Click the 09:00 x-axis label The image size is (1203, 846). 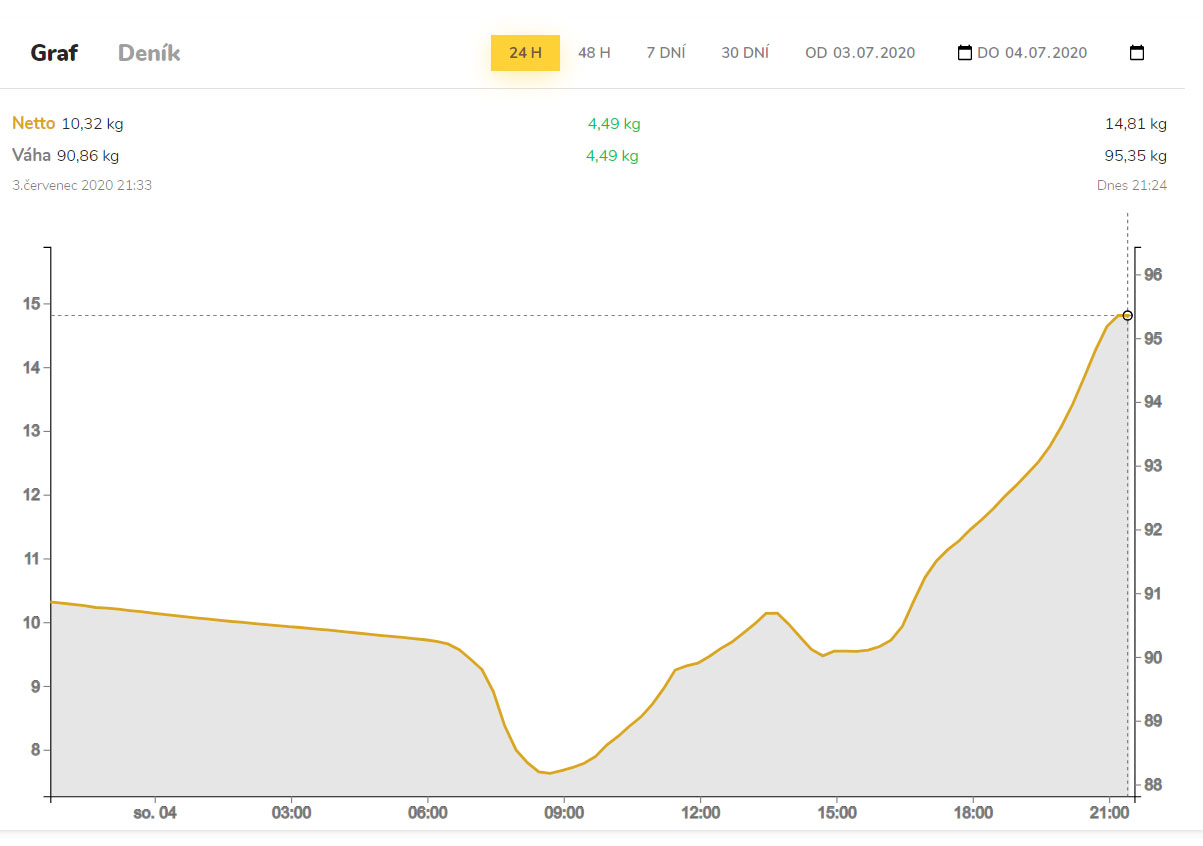coord(564,813)
